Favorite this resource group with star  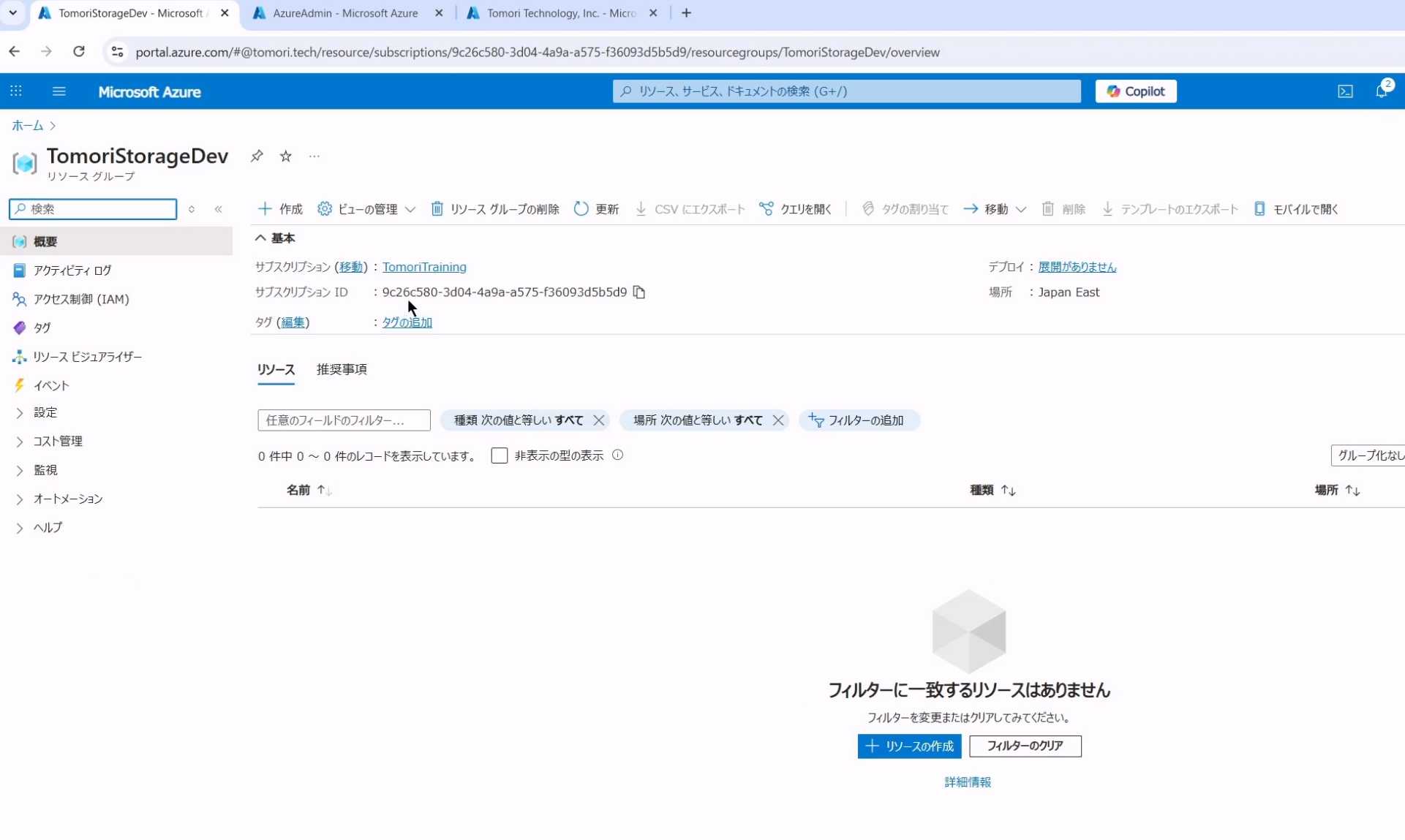[286, 156]
